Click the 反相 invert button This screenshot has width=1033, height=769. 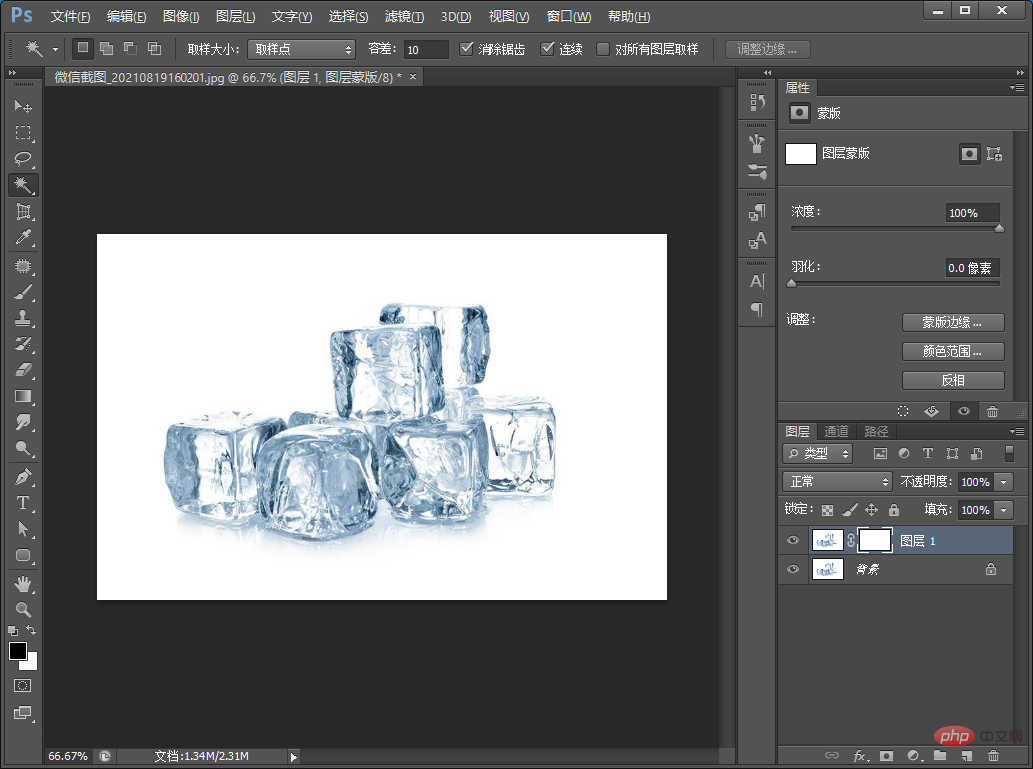tap(952, 380)
